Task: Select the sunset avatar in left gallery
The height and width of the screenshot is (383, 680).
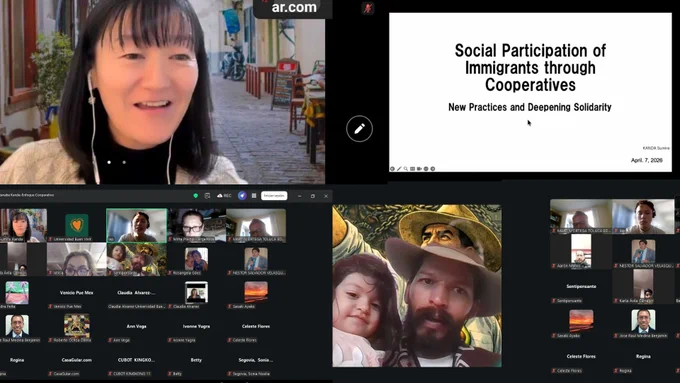Action: (256, 292)
